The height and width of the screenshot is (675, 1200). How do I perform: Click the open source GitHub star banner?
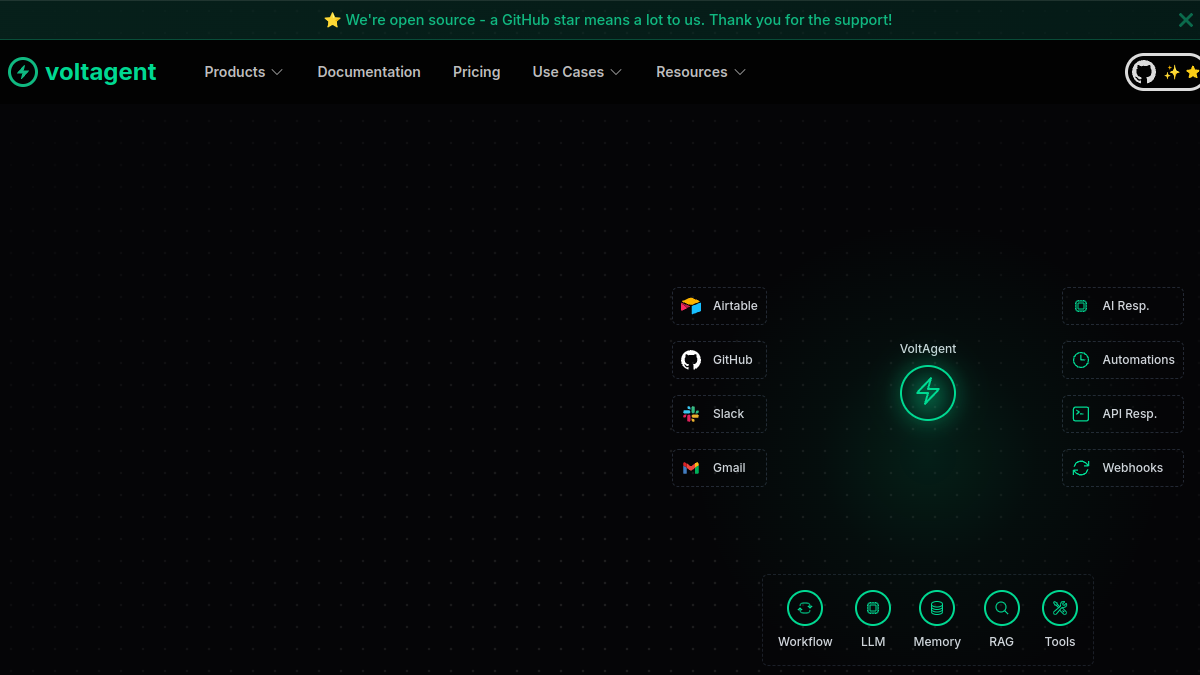point(608,20)
